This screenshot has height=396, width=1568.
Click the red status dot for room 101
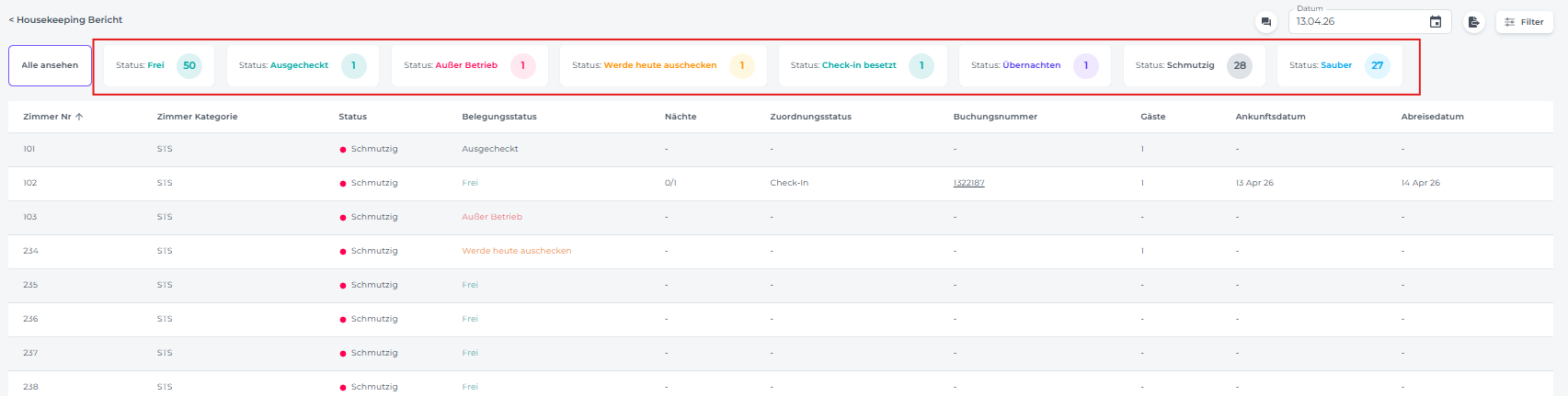click(343, 150)
